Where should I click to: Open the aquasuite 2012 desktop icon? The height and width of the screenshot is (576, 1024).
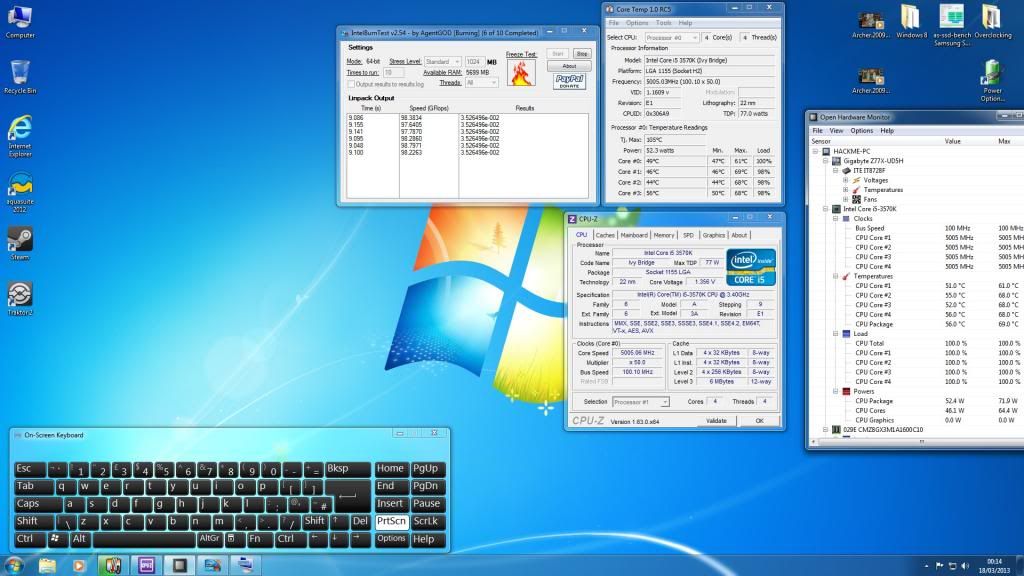[x=20, y=192]
